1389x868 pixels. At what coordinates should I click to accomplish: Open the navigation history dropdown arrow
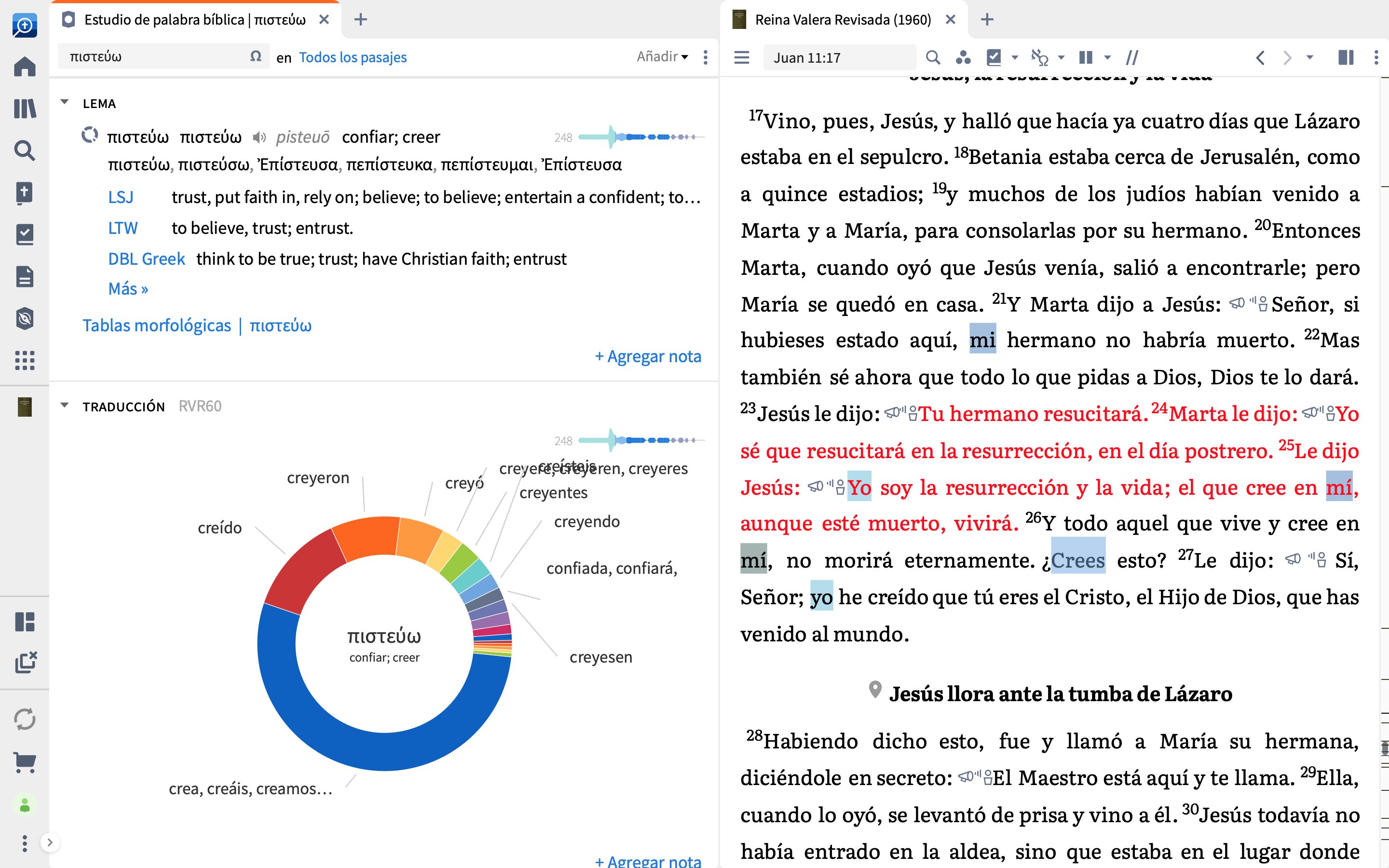coord(1310,57)
